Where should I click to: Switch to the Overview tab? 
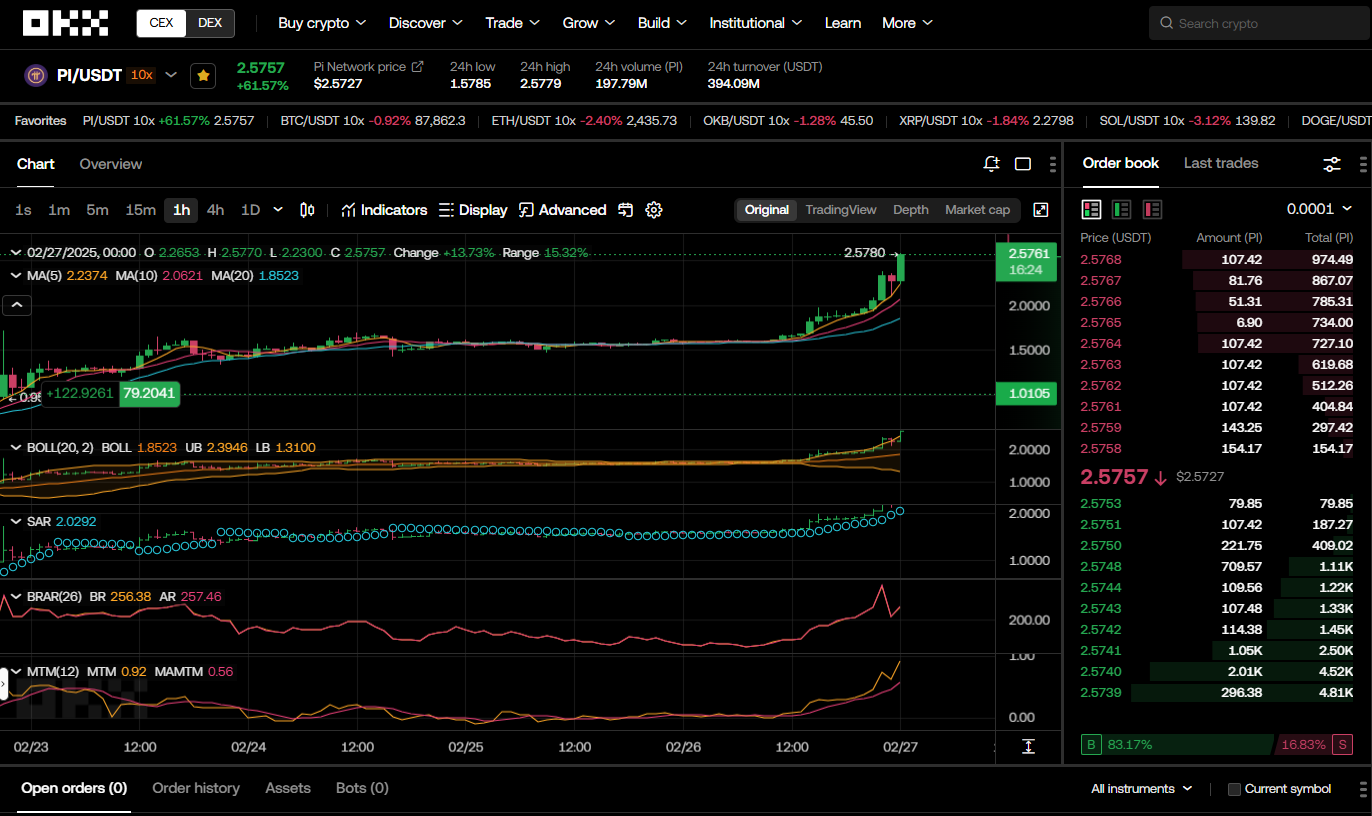pyautogui.click(x=111, y=164)
